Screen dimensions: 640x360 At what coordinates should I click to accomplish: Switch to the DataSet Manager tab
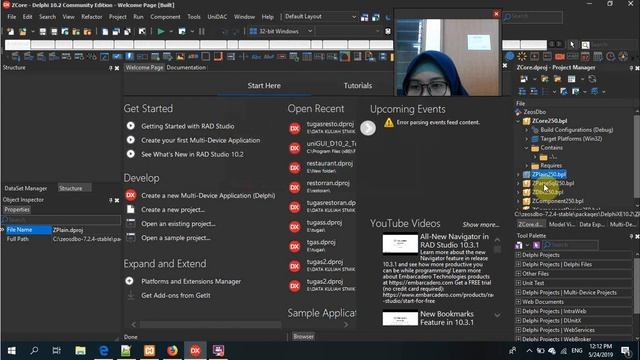(x=26, y=189)
